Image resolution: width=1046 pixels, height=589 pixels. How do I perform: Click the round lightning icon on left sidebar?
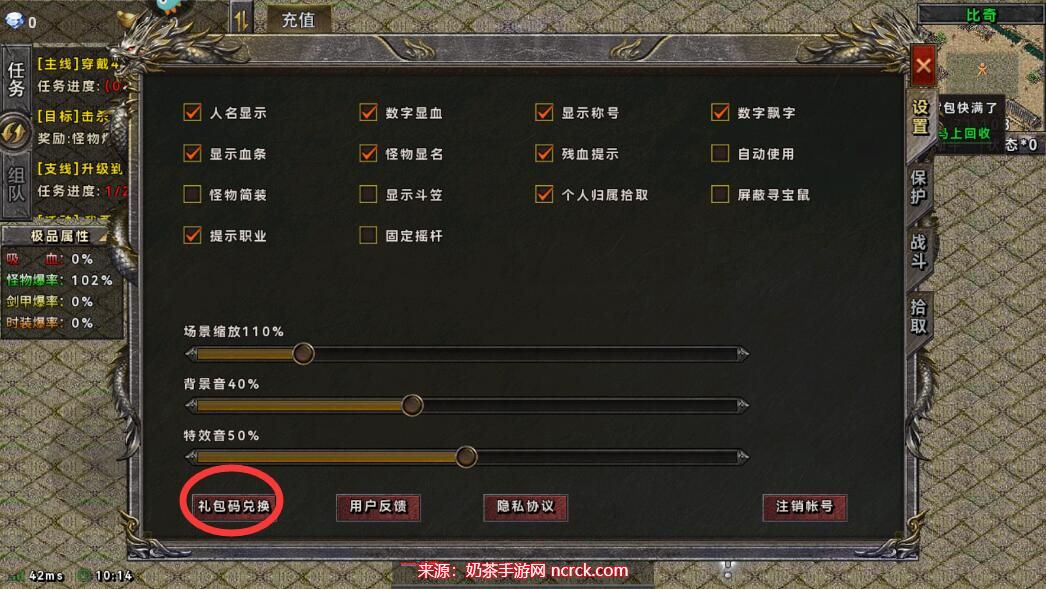(15, 132)
